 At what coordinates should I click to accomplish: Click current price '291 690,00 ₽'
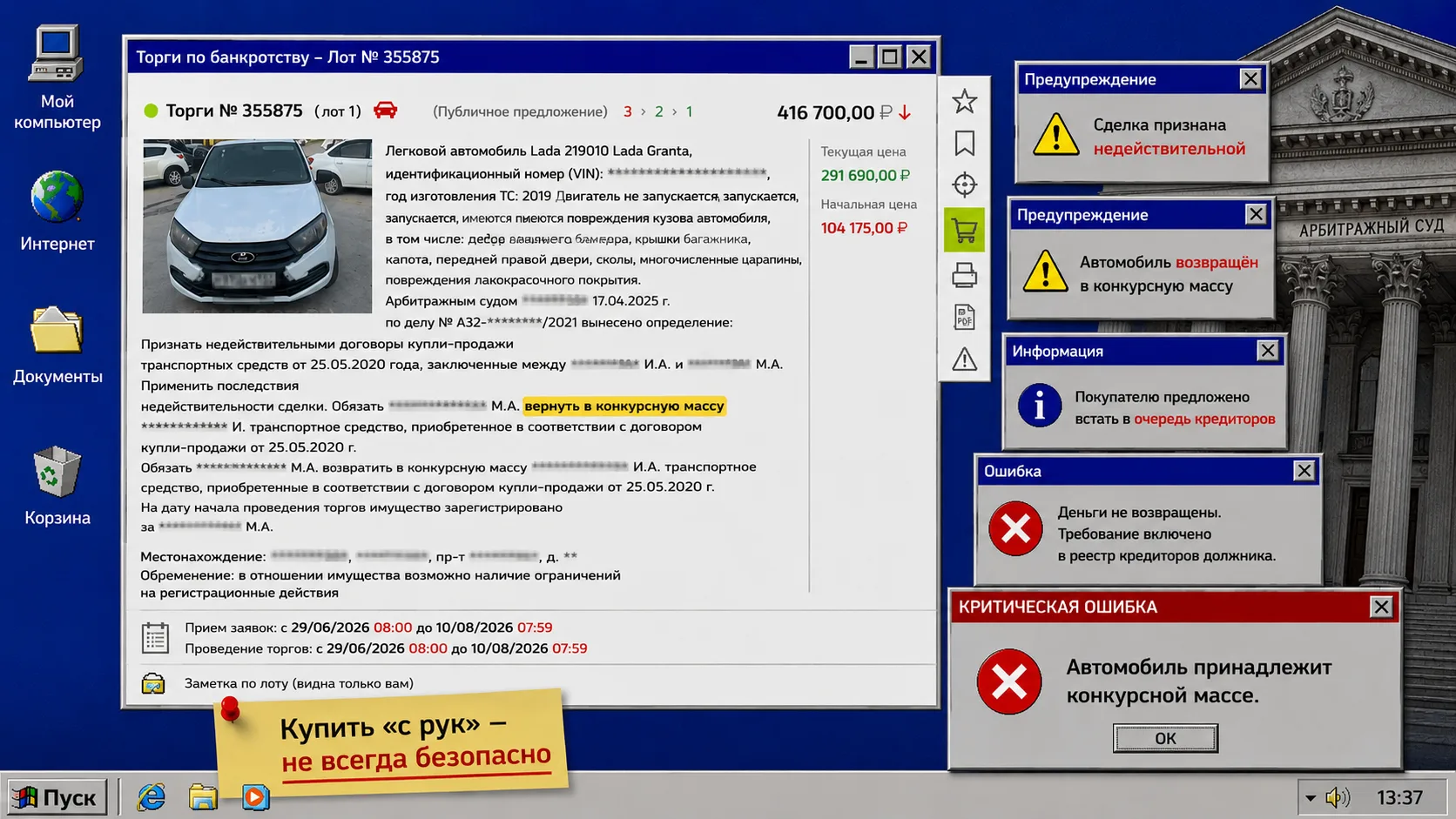[x=866, y=175]
